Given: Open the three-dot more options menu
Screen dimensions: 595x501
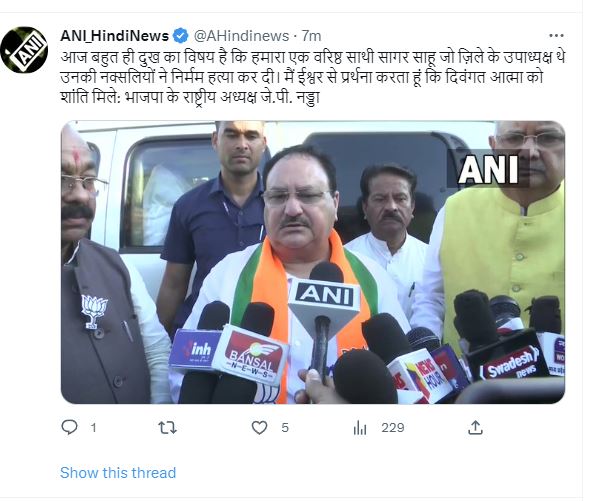Looking at the screenshot, I should pos(556,36).
